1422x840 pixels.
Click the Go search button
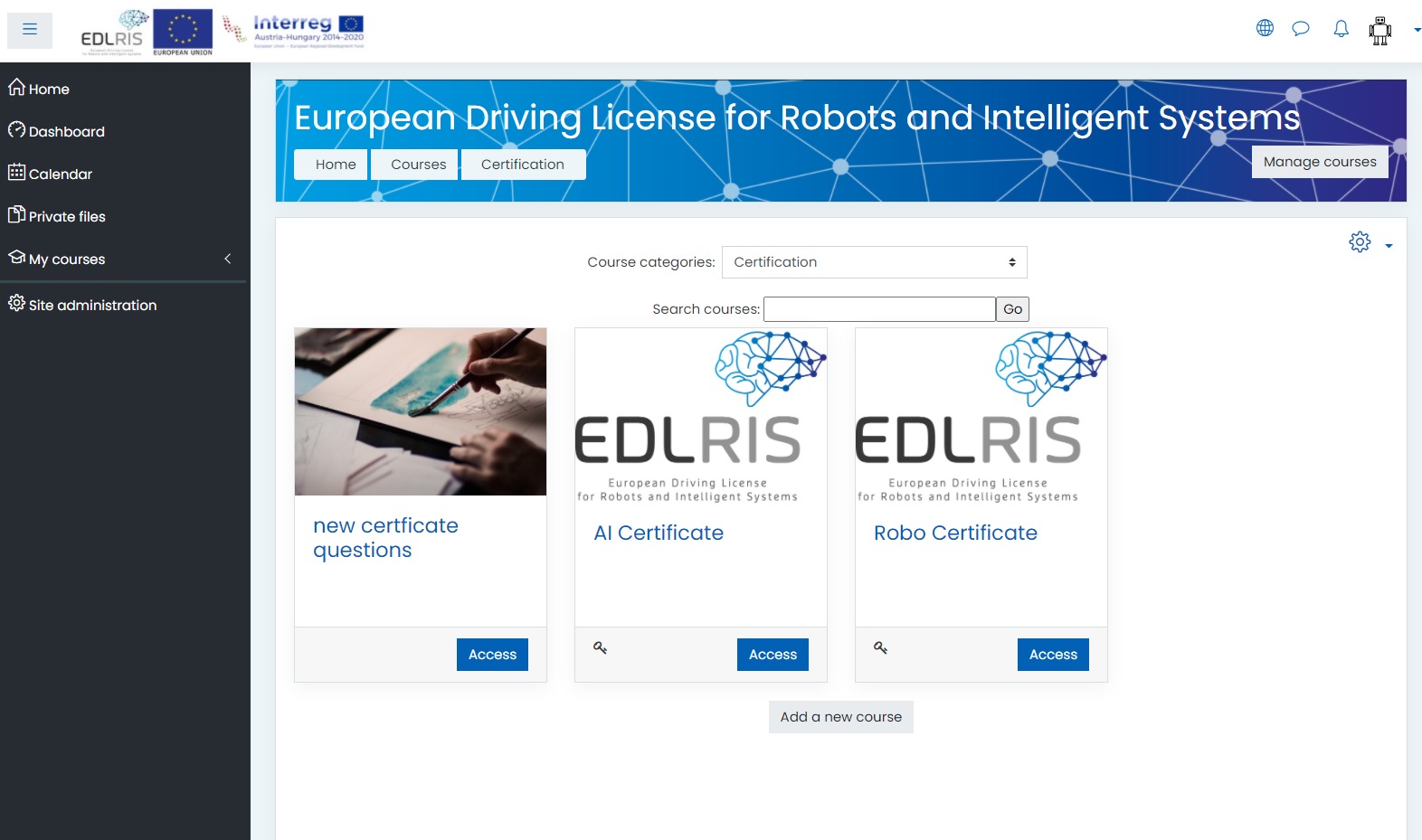tap(1012, 309)
